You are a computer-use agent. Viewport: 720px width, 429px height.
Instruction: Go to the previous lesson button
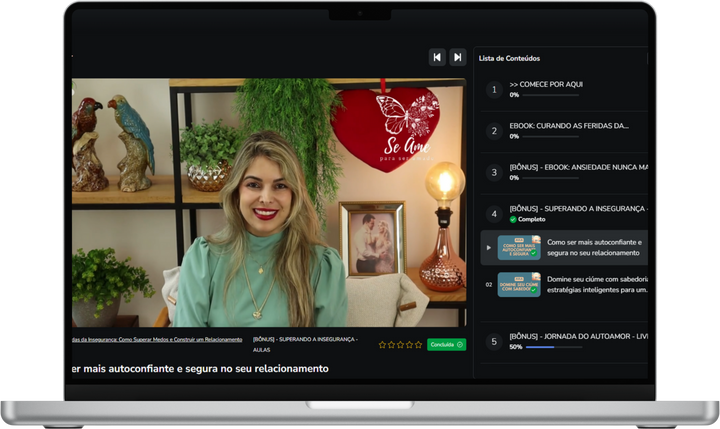tap(437, 57)
